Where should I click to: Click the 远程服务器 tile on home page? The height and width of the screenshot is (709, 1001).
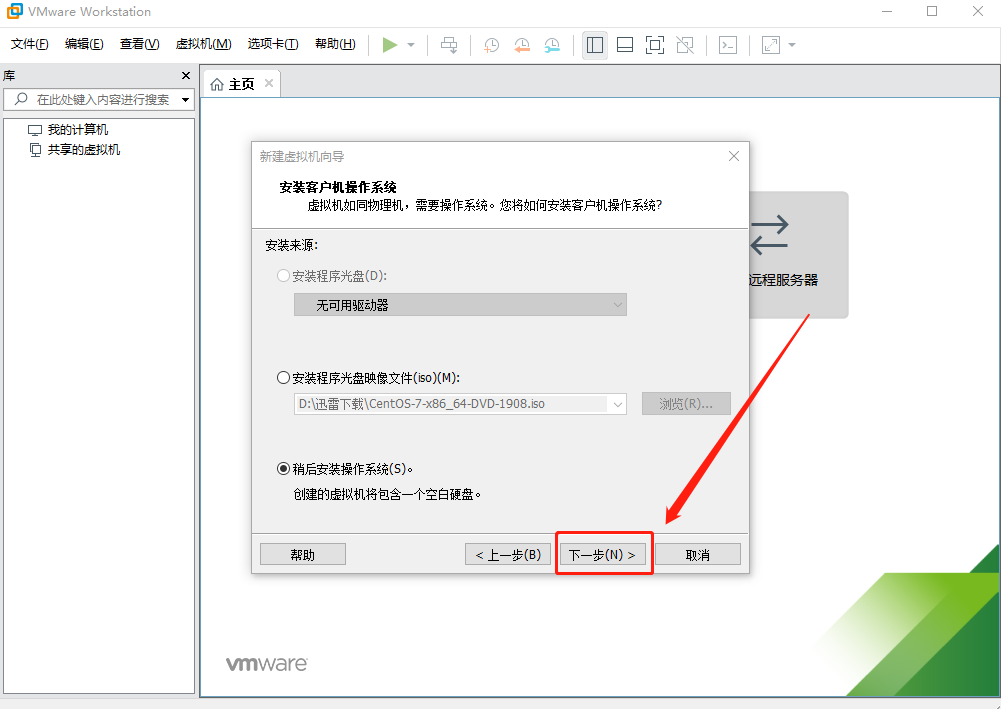click(x=798, y=255)
